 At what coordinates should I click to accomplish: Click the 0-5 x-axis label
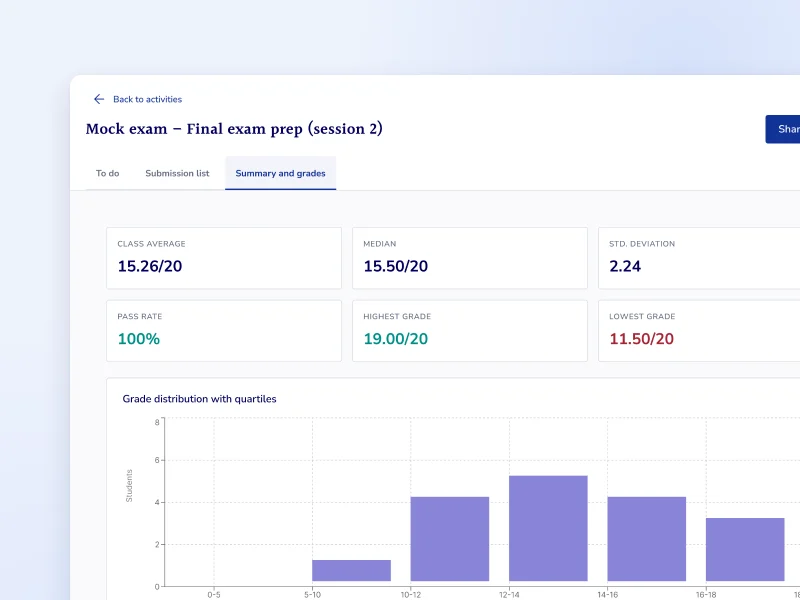(214, 595)
